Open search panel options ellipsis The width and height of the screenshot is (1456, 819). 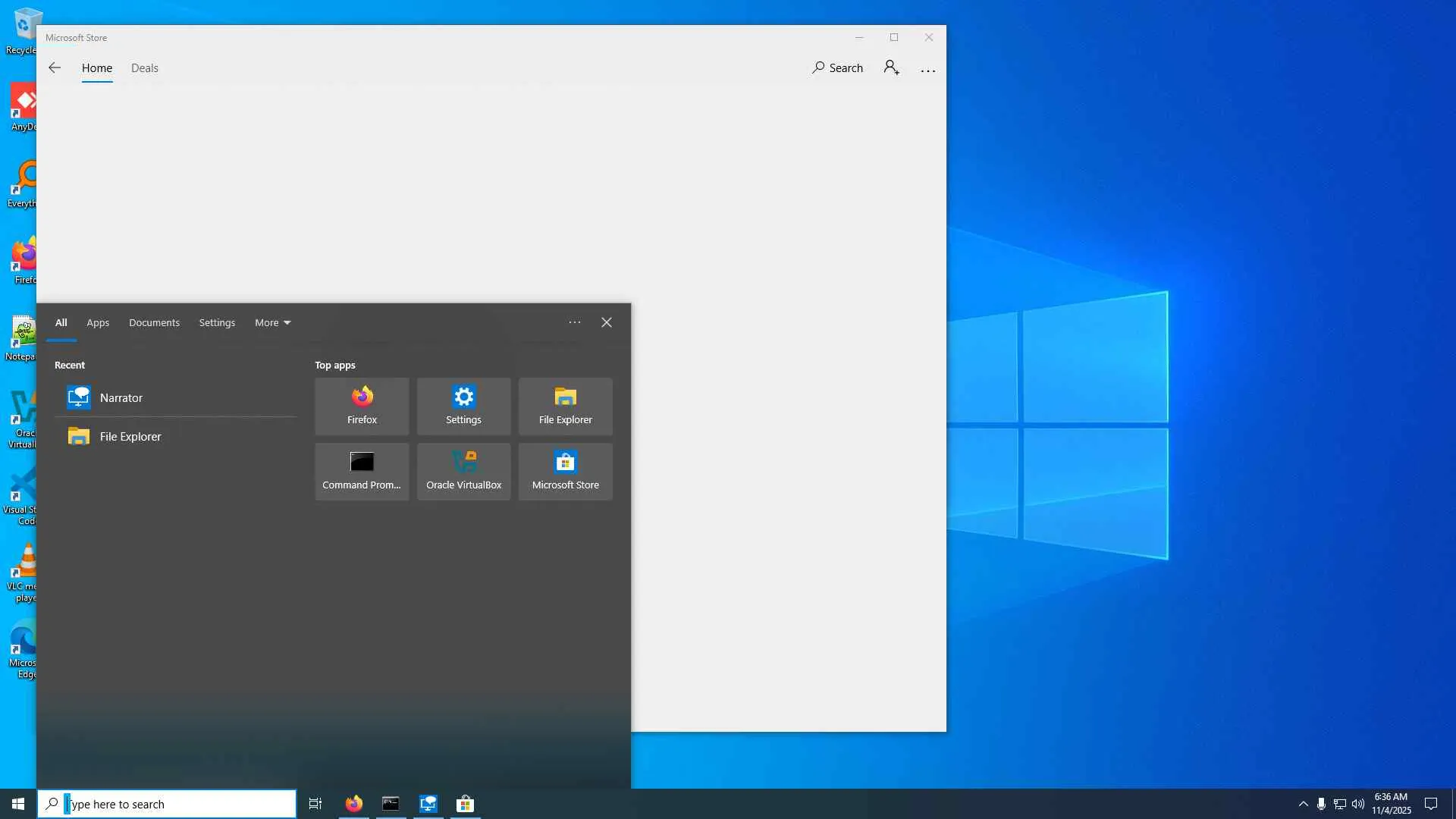coord(575,323)
